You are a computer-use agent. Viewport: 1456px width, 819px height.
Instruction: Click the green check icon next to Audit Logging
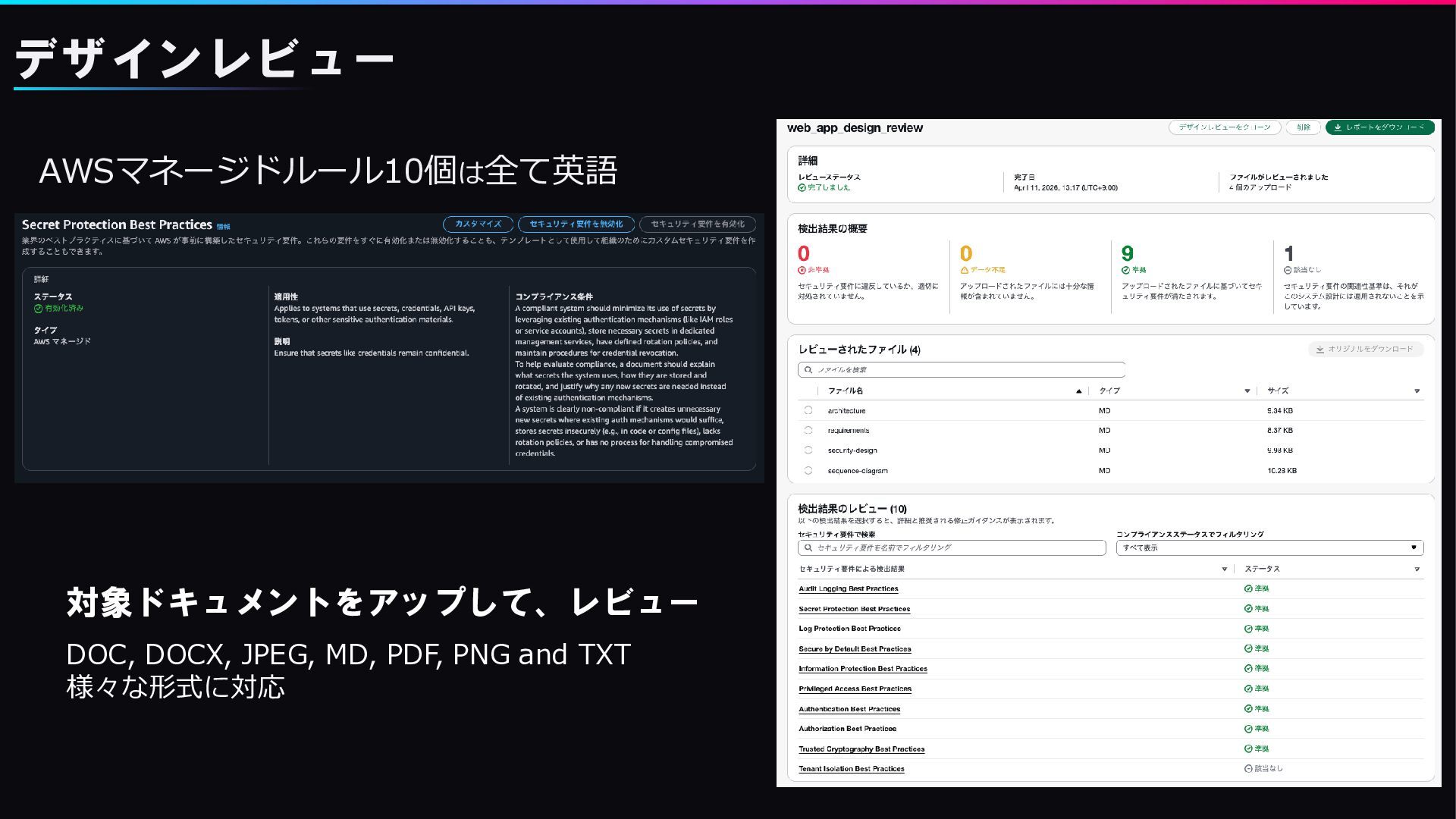click(1248, 588)
